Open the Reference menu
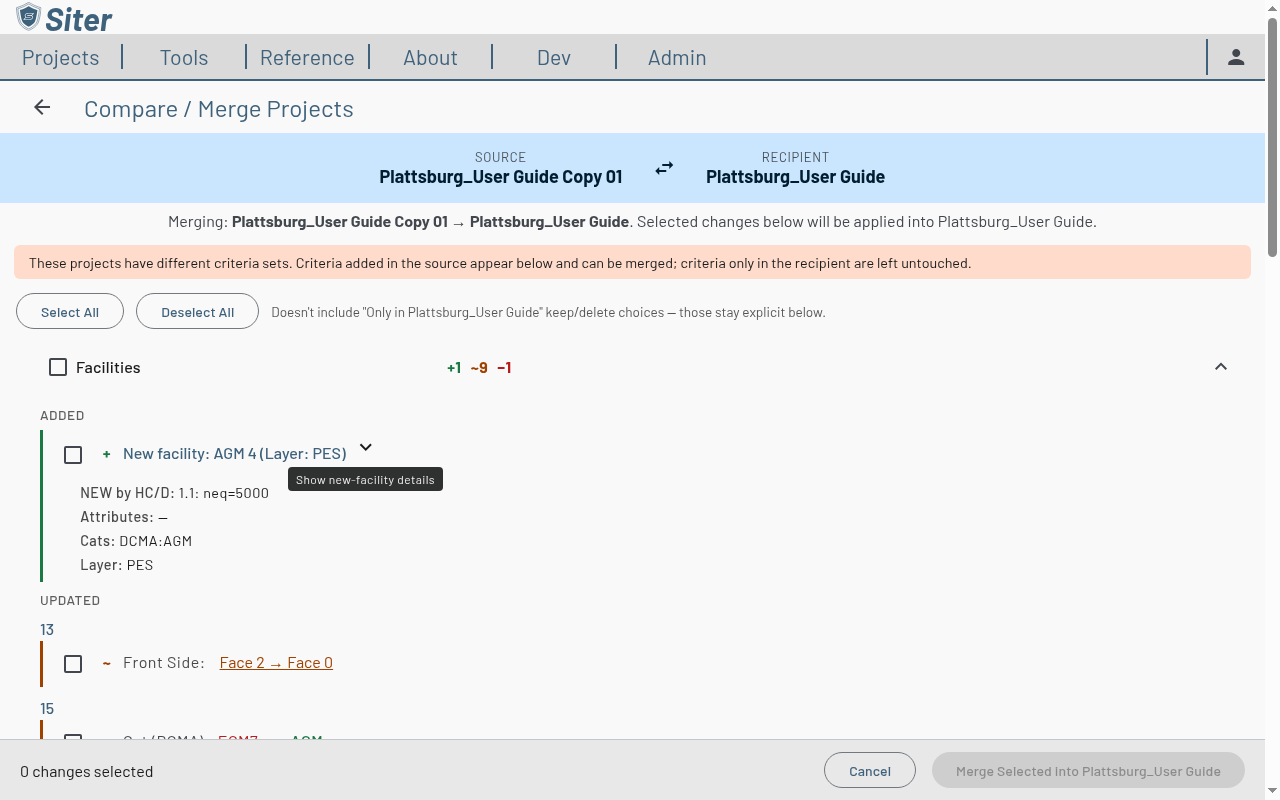 click(x=307, y=58)
